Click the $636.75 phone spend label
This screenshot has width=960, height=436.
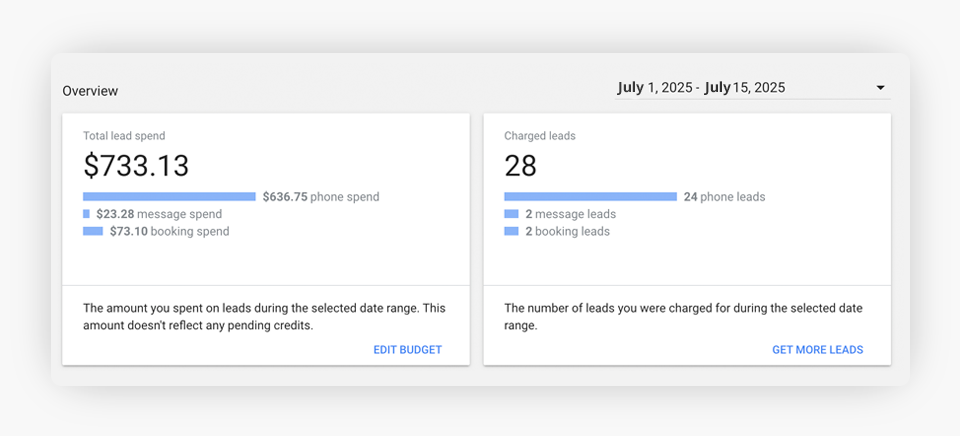pos(320,197)
